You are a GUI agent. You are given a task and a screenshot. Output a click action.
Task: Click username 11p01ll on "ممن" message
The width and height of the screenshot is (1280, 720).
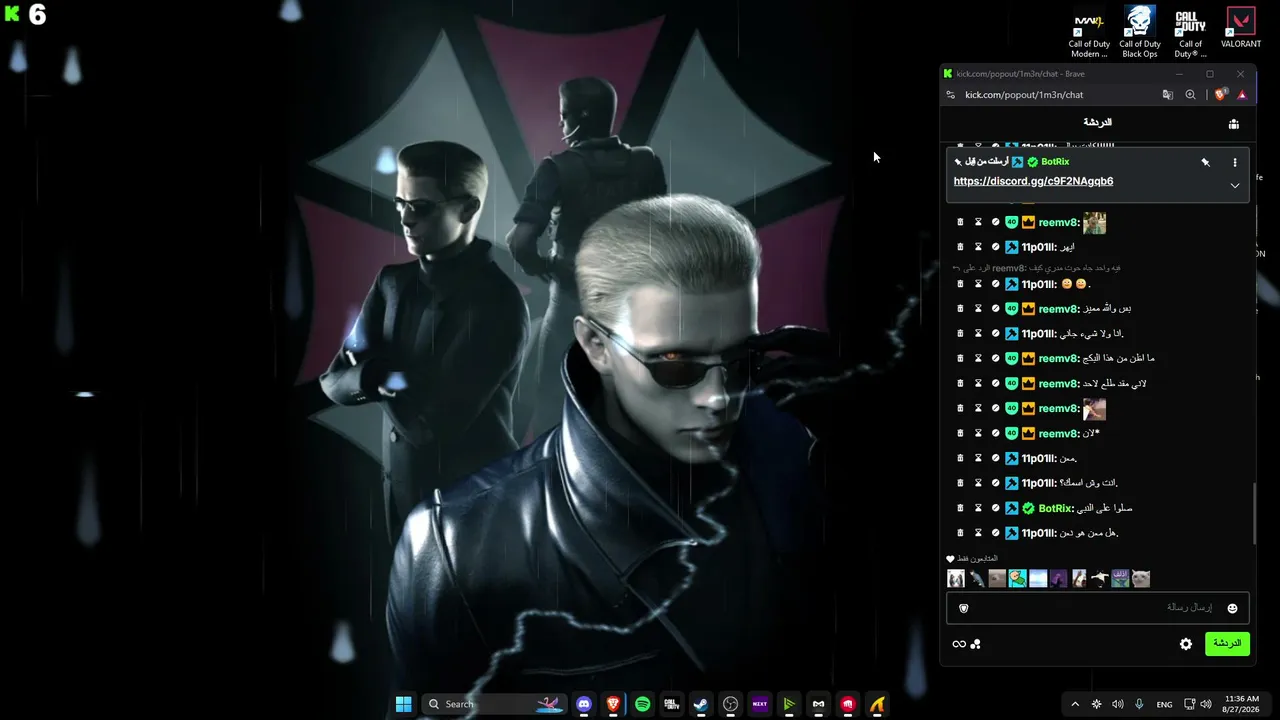pos(1039,458)
